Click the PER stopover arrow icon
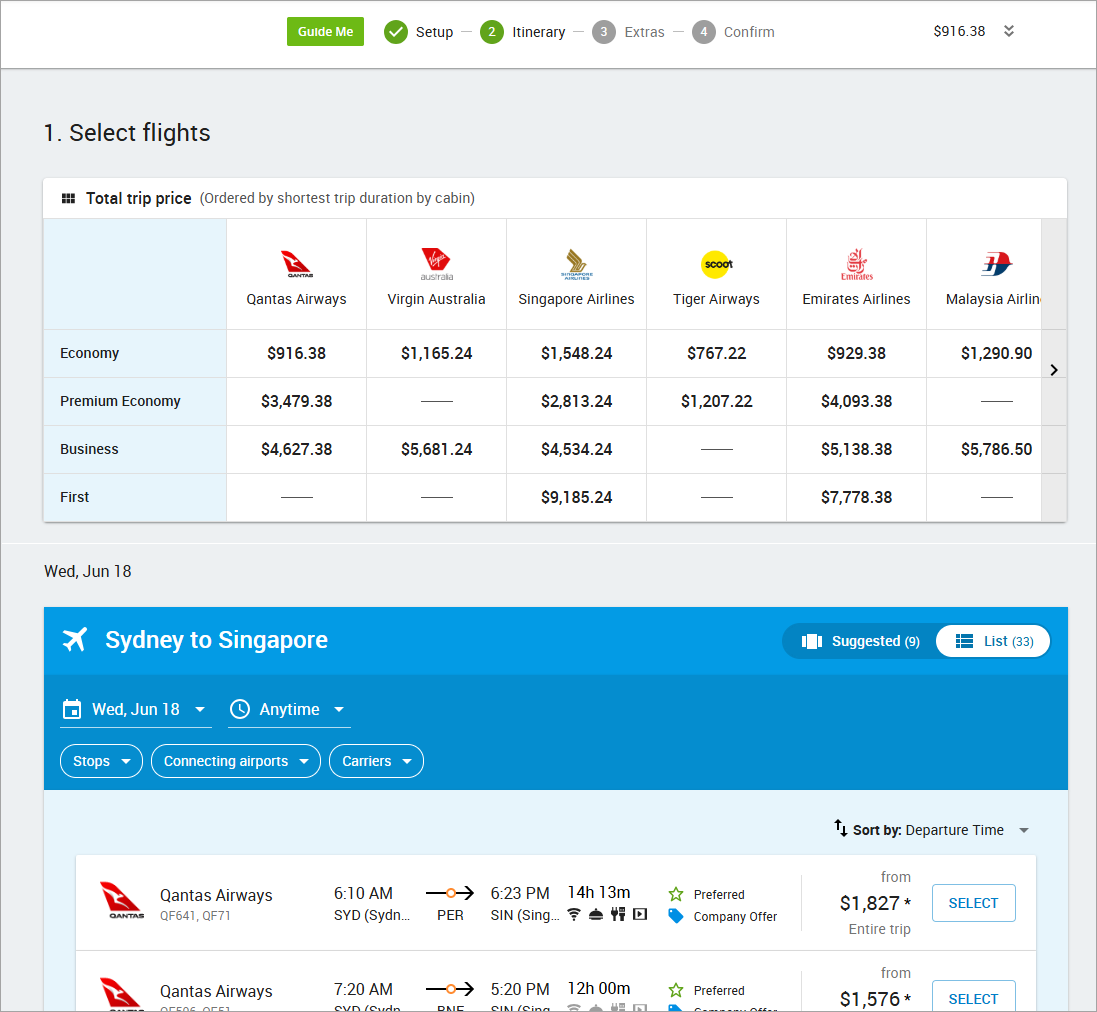 450,893
